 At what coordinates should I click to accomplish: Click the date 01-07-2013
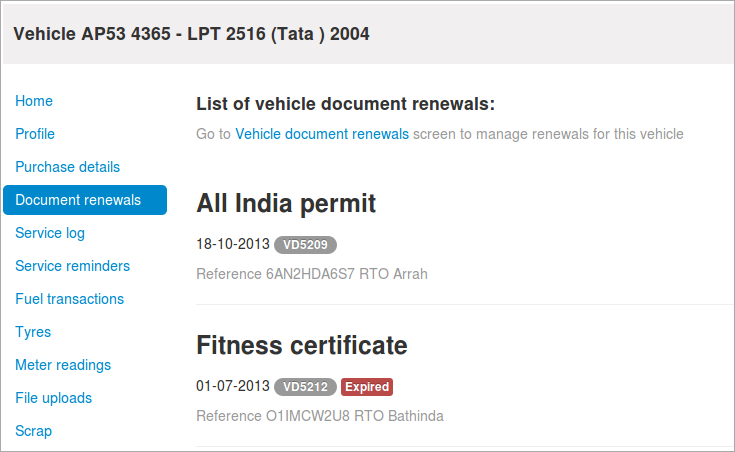(233, 386)
